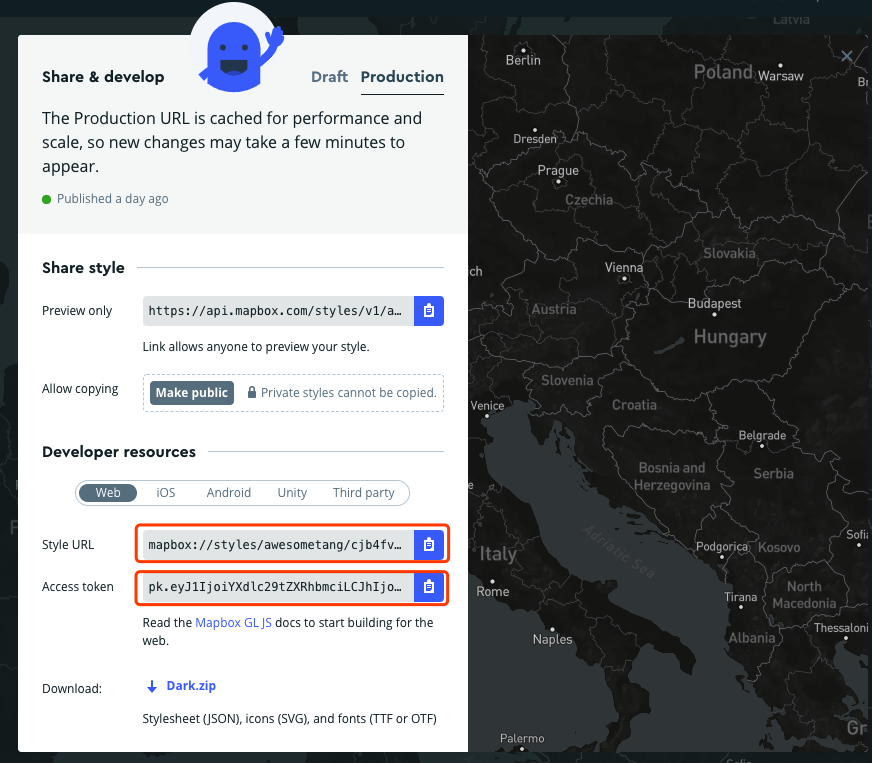This screenshot has height=763, width=872.
Task: Select the Third party platform option
Action: click(x=364, y=493)
